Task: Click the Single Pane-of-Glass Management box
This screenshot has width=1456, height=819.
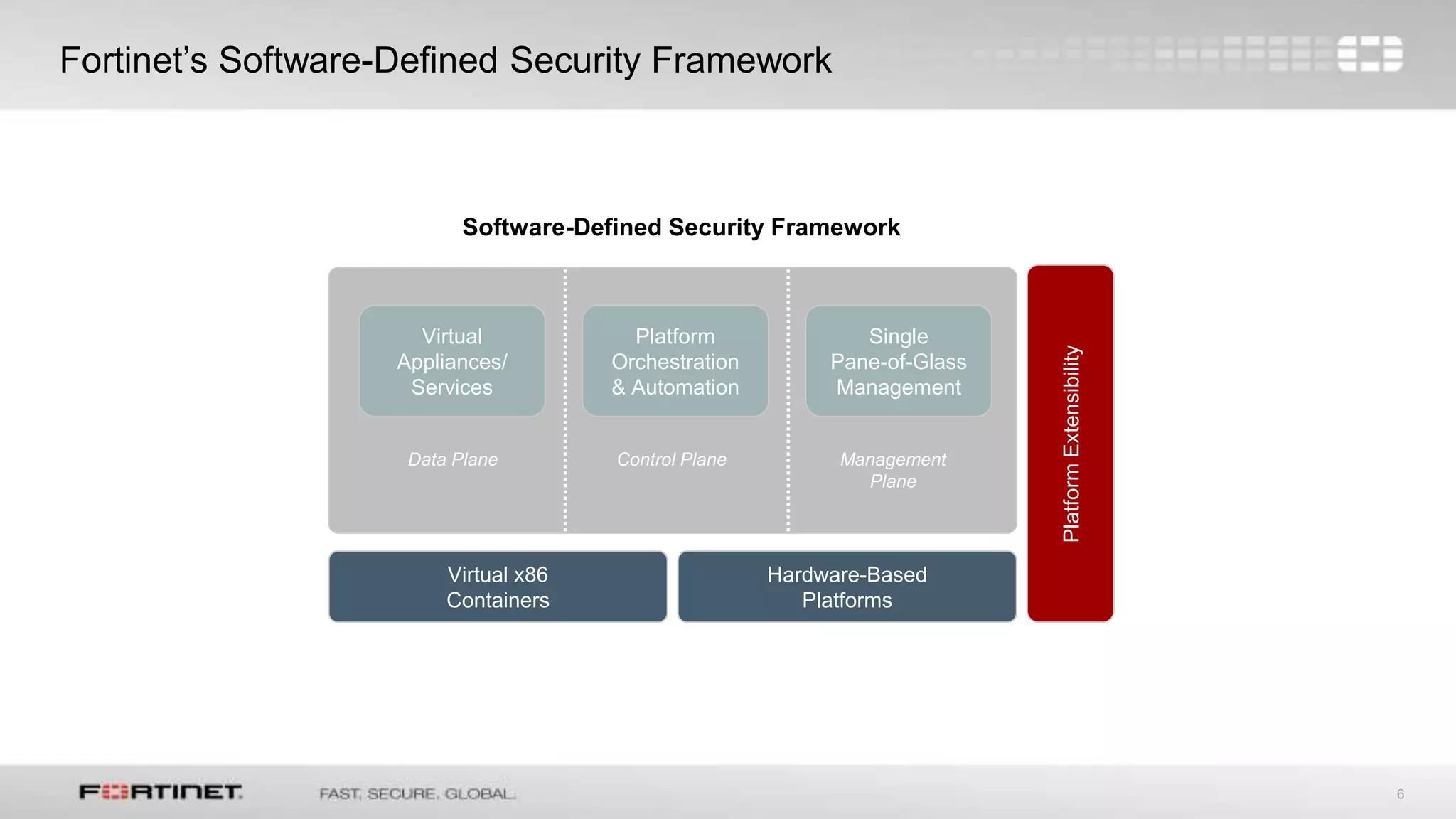Action: 898,361
